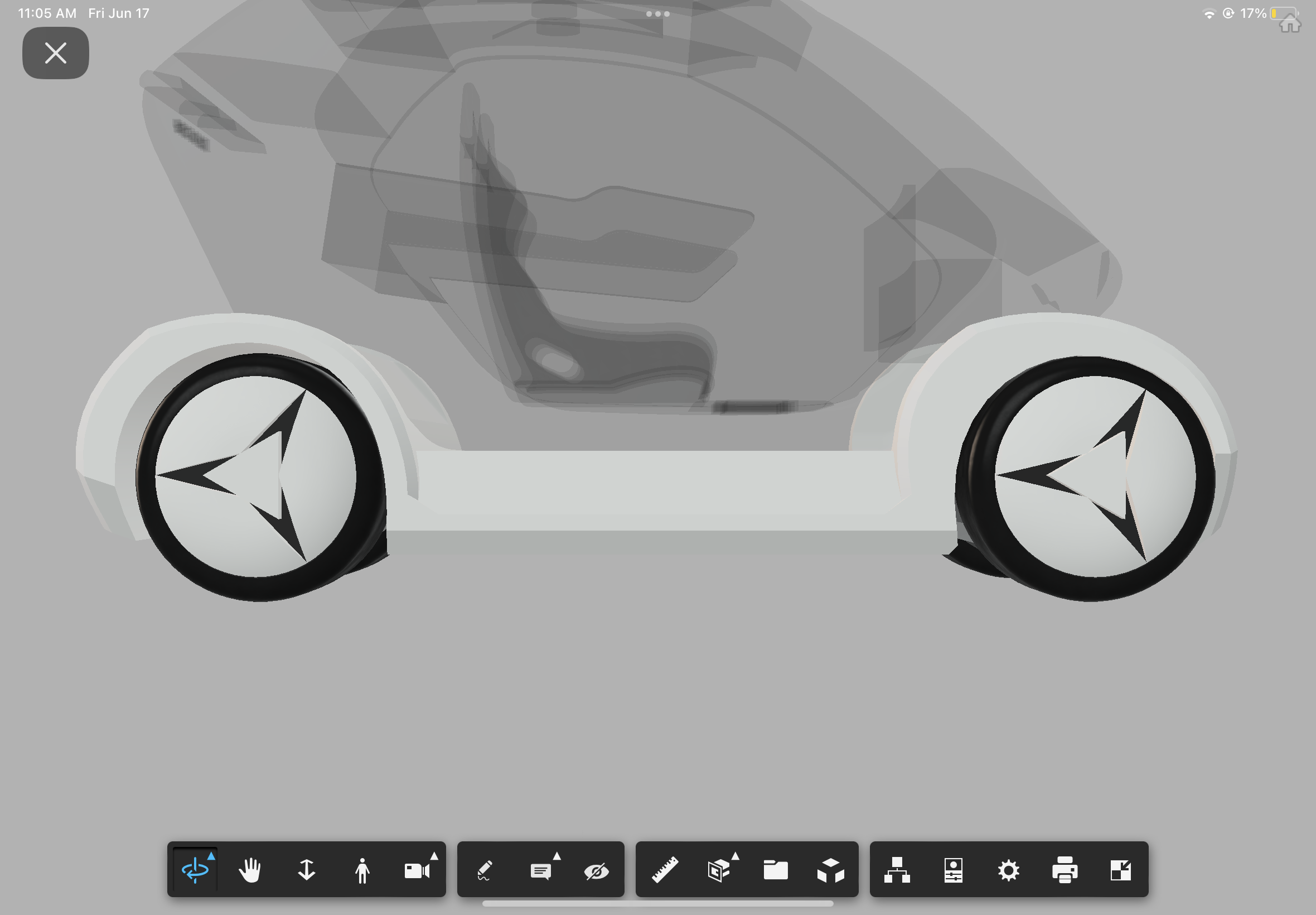The height and width of the screenshot is (915, 1316).
Task: Open the Section box tool
Action: click(x=719, y=870)
